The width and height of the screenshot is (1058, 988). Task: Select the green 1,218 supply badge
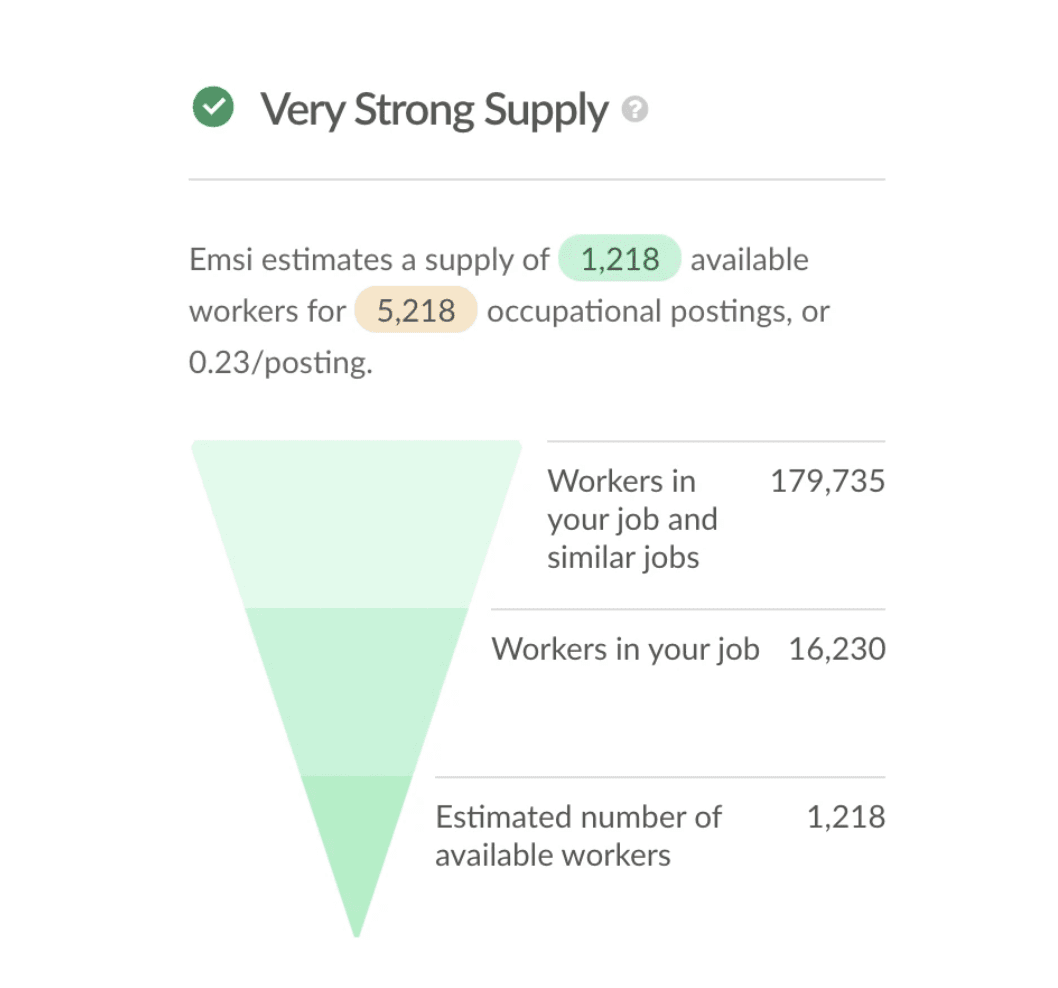619,258
